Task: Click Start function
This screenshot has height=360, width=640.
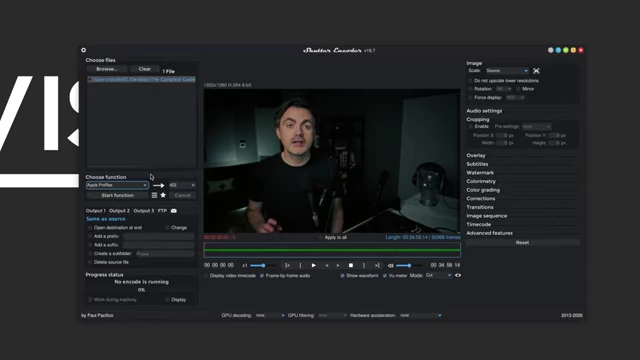Action: [118, 196]
